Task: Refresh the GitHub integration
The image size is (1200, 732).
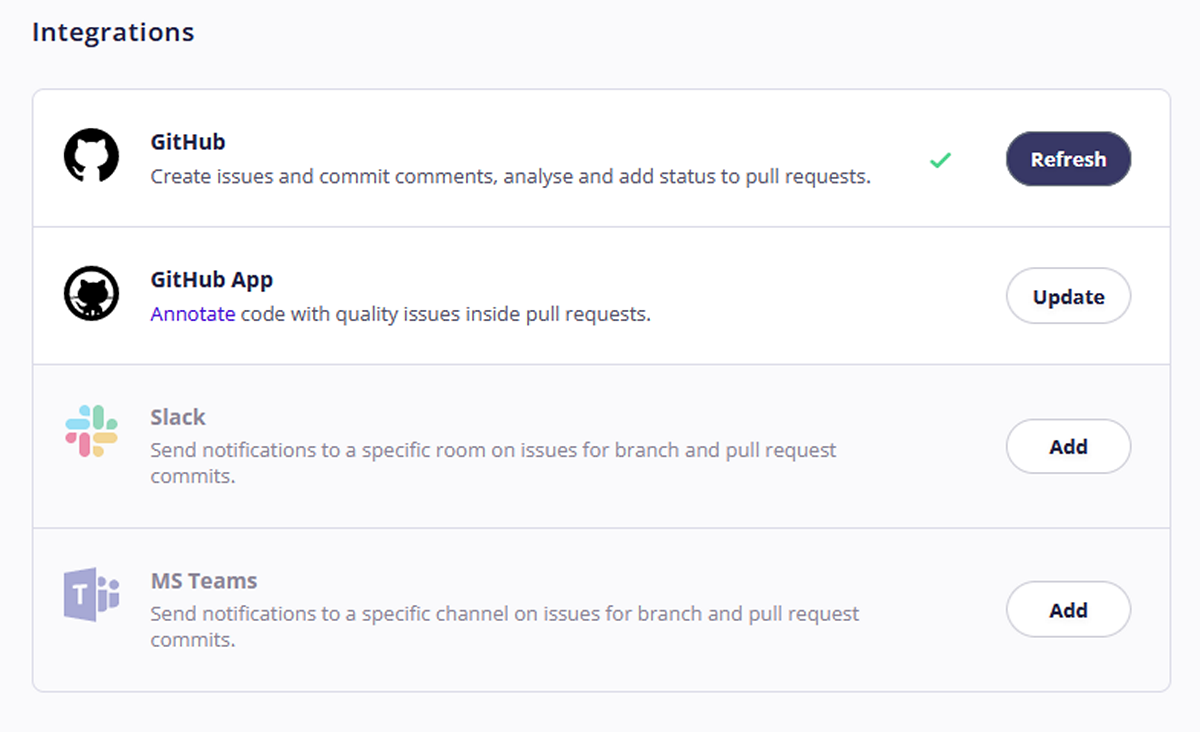Action: [1068, 159]
